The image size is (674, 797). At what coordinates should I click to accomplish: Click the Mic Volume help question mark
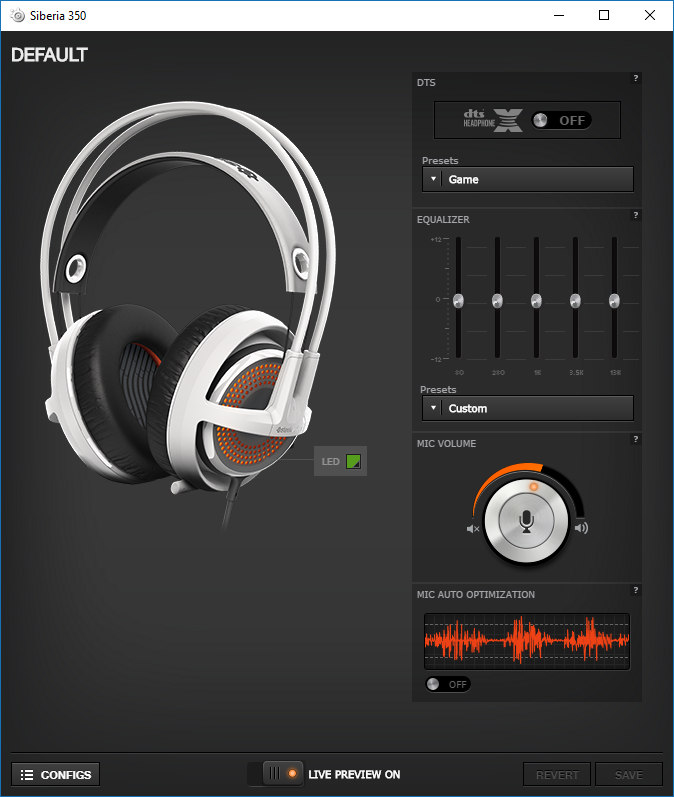635,439
